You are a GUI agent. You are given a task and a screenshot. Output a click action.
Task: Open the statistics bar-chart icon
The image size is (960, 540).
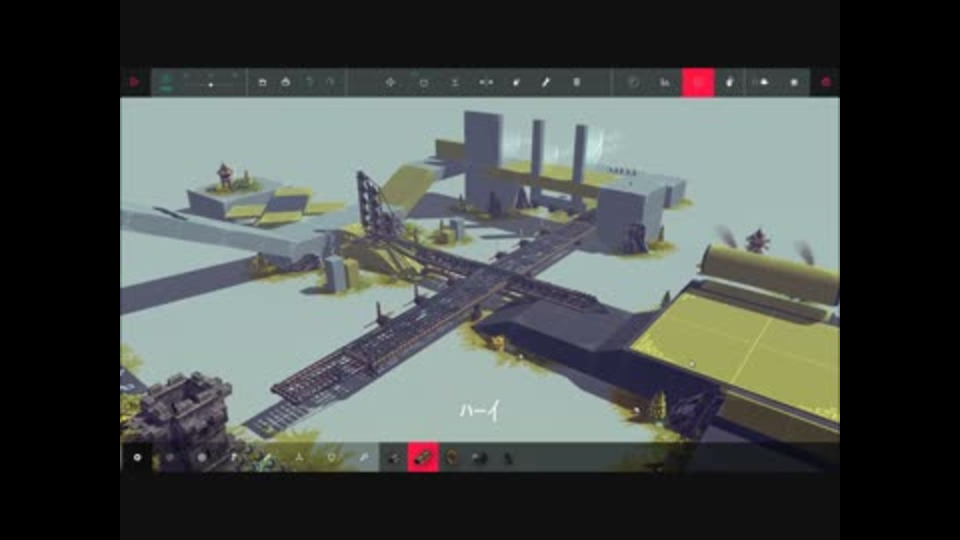[x=665, y=82]
